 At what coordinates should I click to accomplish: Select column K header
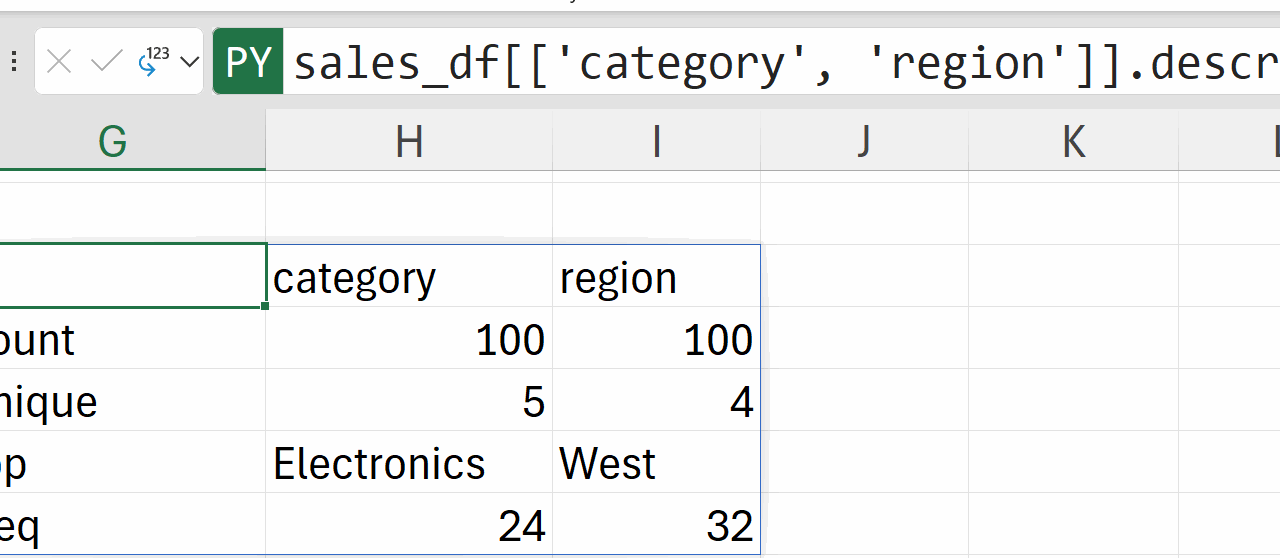click(1073, 142)
